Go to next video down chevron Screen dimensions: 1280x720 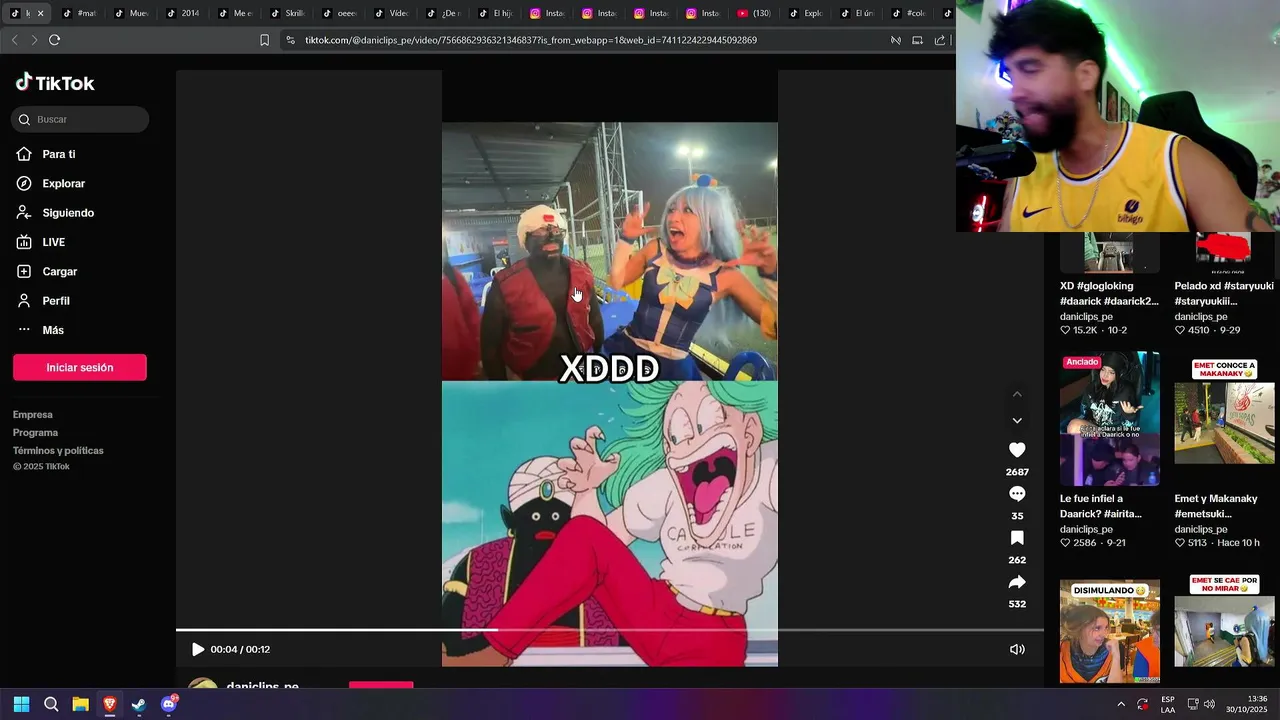pos(1017,421)
